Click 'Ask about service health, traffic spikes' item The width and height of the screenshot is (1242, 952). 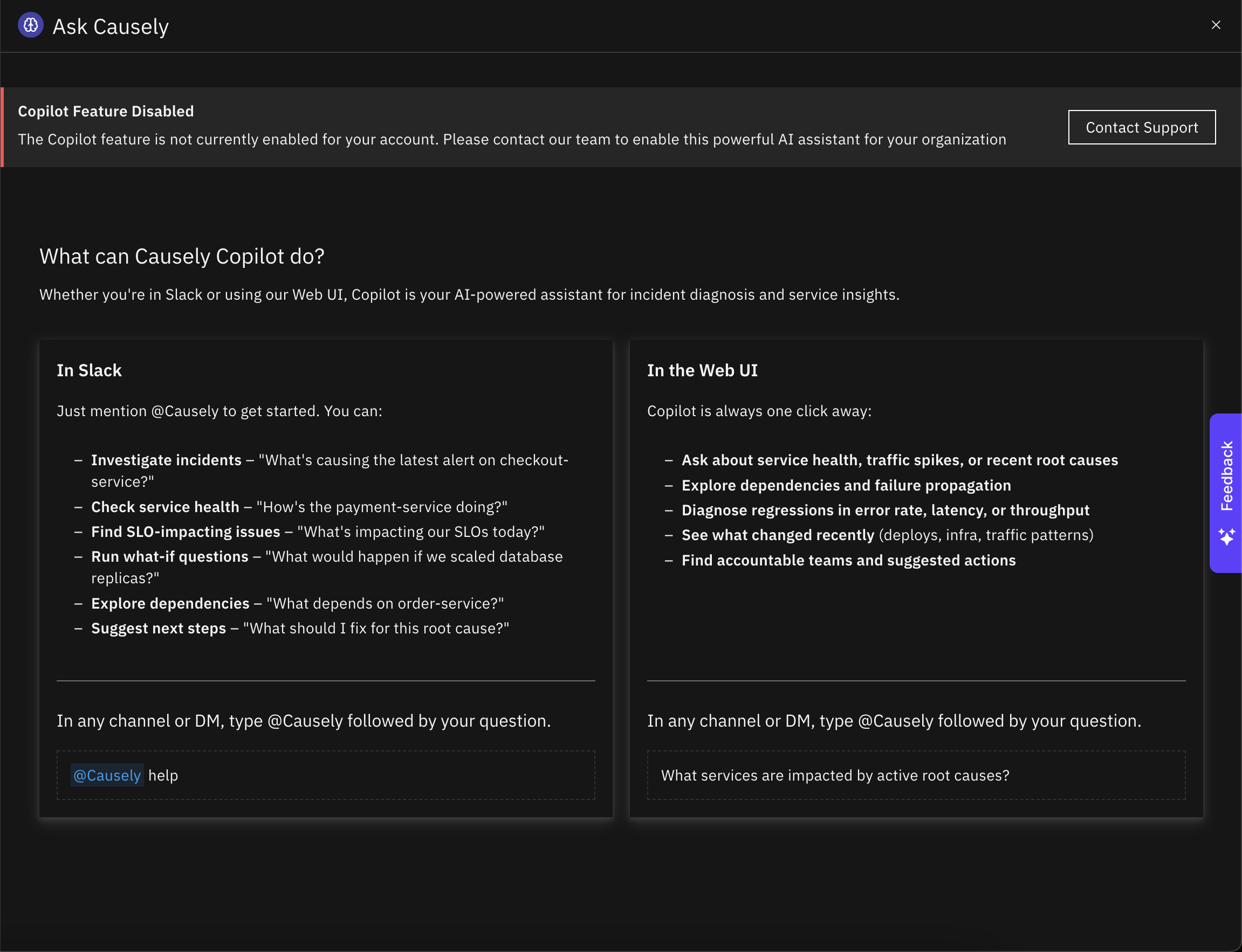pyautogui.click(x=900, y=460)
